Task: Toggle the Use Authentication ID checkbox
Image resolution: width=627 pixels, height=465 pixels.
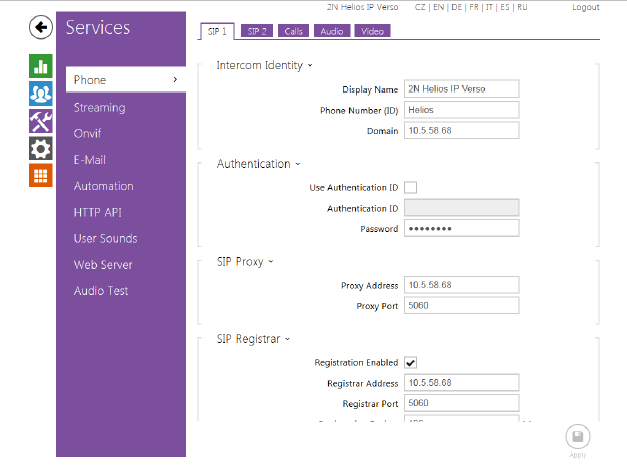Action: [410, 187]
